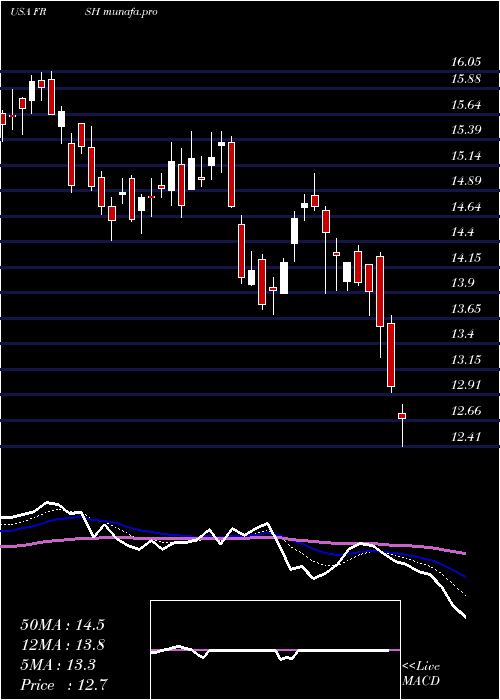500x700 pixels.
Task: Click the <<Live MACD label
Action: click(x=421, y=674)
